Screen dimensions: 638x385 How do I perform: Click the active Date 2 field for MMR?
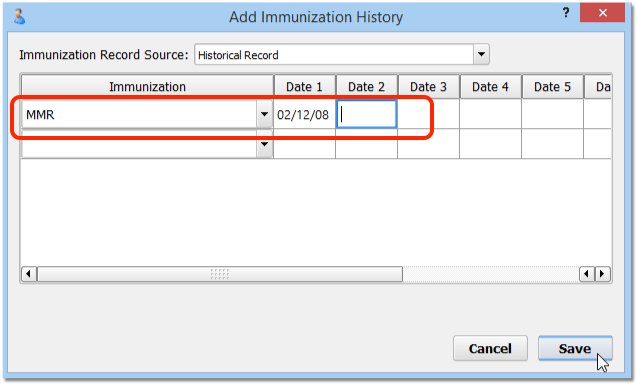tap(367, 114)
